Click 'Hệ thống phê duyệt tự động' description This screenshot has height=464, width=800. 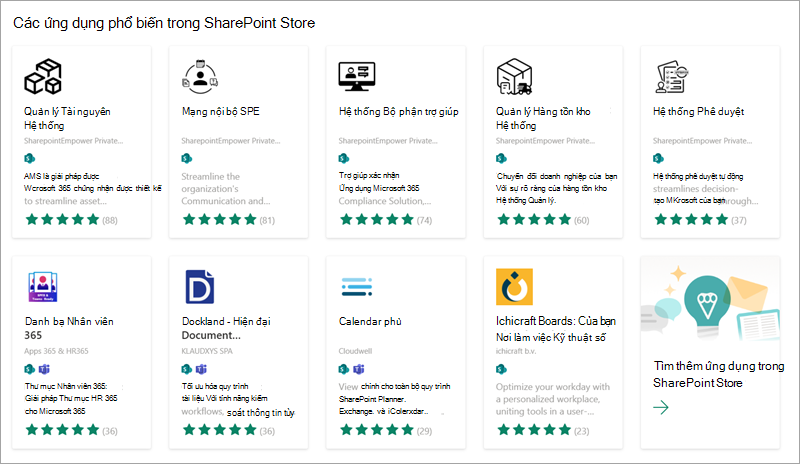[706, 189]
